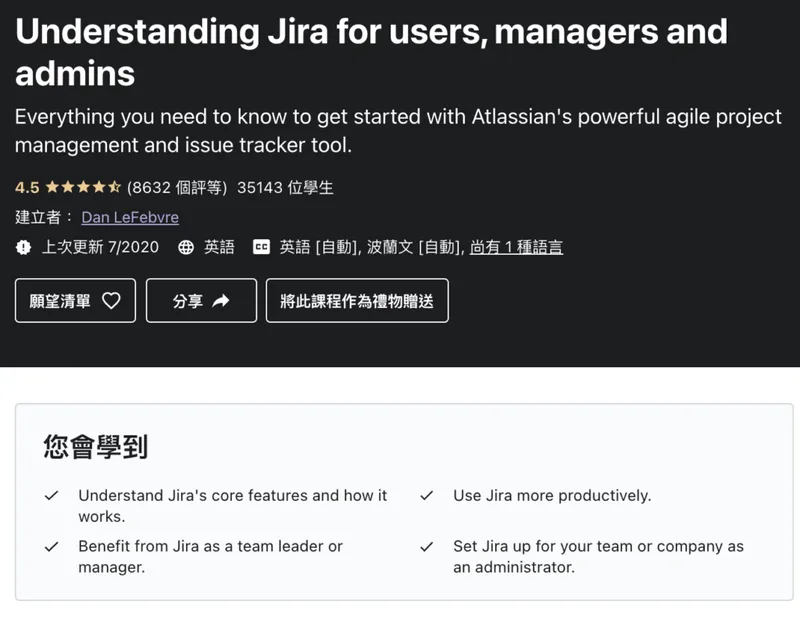Toggle the checkmark beside 'Set Jira up for your team'

click(x=428, y=546)
